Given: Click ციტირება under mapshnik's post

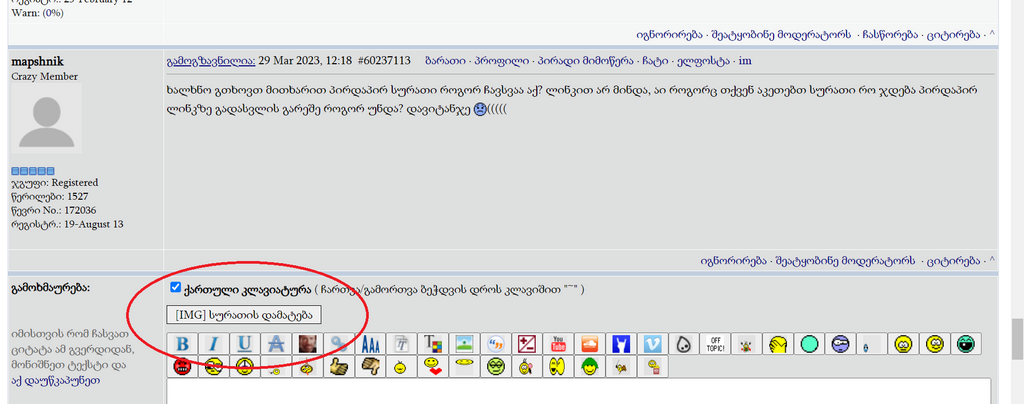Looking at the screenshot, I should click(955, 260).
